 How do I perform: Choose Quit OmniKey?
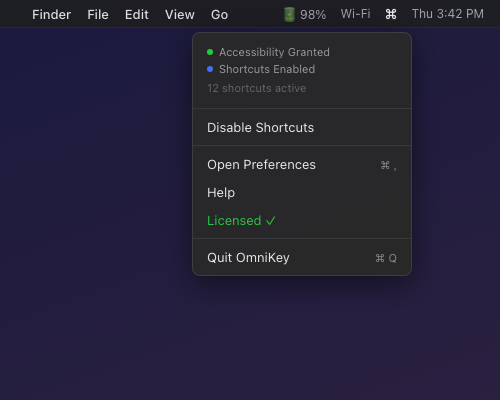(302, 258)
